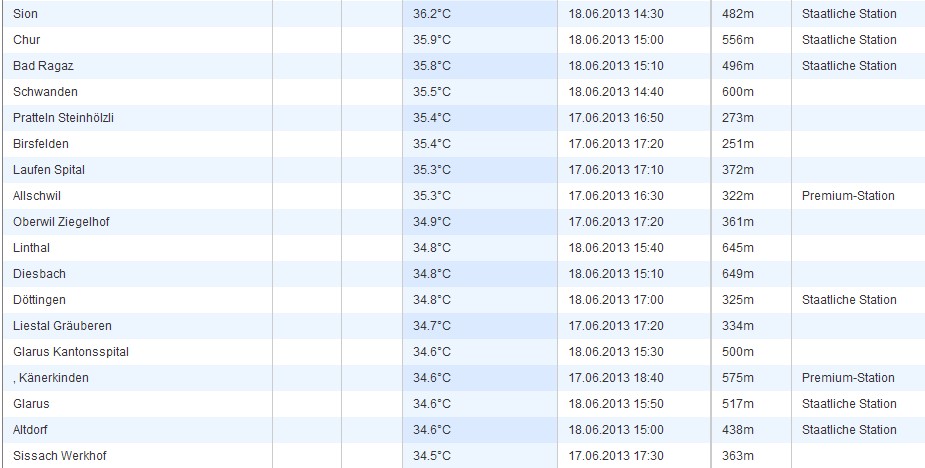The height and width of the screenshot is (468, 925).
Task: Open the Diesbach station entry
Action: click(39, 274)
